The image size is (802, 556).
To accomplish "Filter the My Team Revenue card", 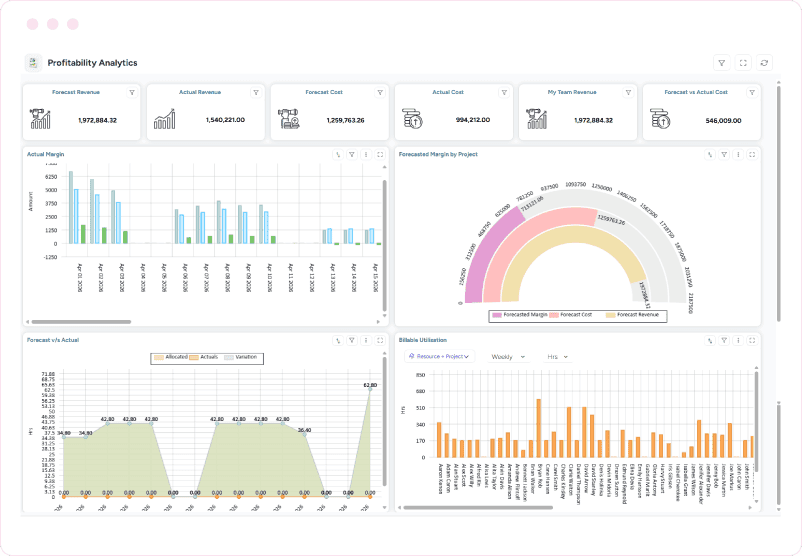I will click(628, 93).
